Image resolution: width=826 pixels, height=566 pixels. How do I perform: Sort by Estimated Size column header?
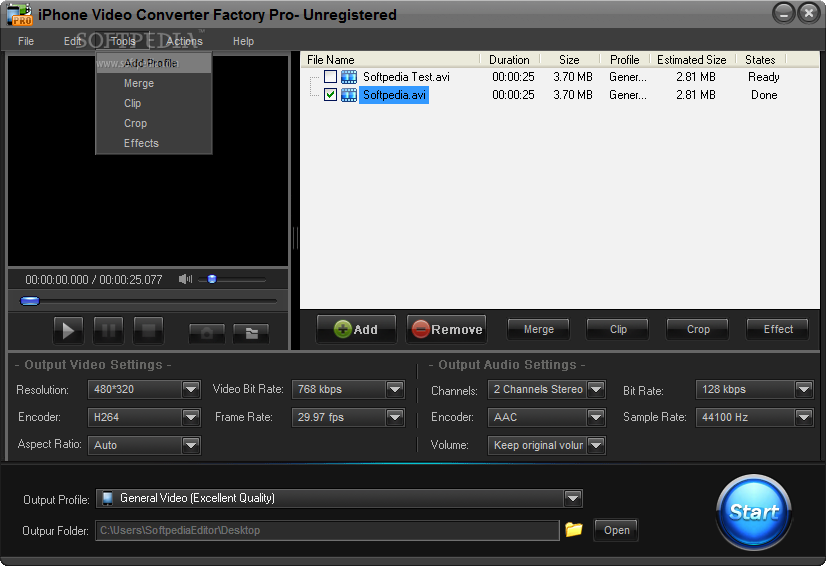tap(692, 60)
